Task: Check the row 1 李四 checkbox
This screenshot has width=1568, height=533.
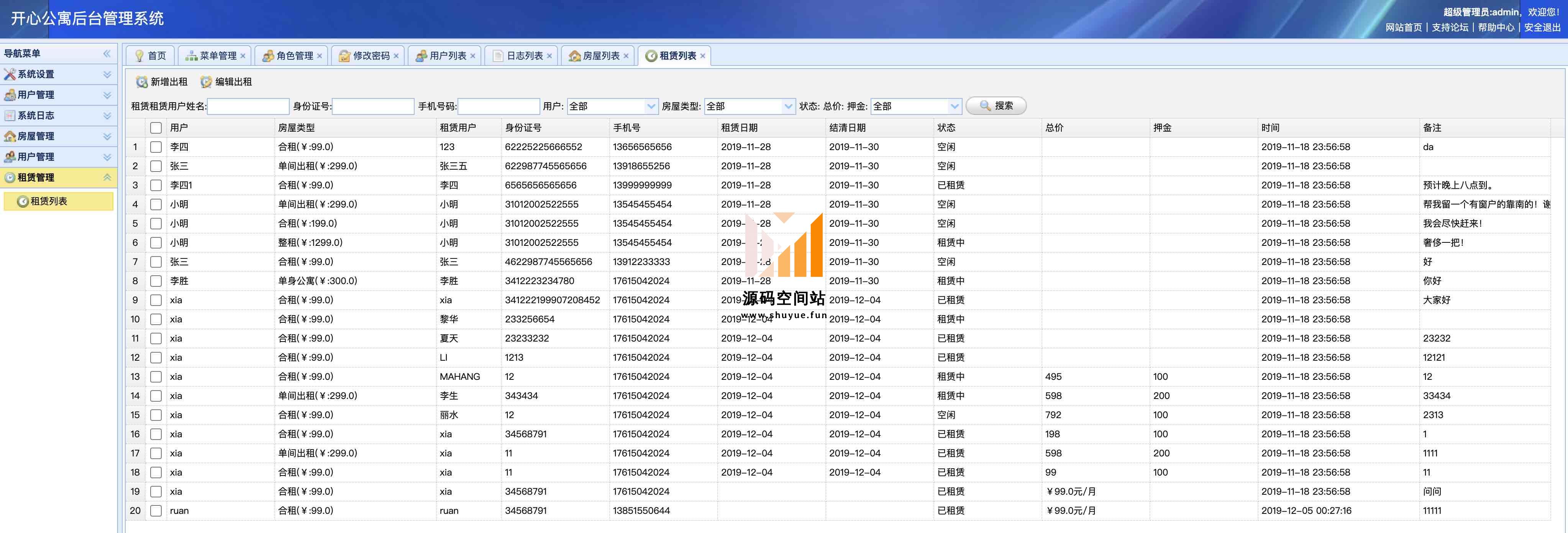Action: [x=156, y=147]
